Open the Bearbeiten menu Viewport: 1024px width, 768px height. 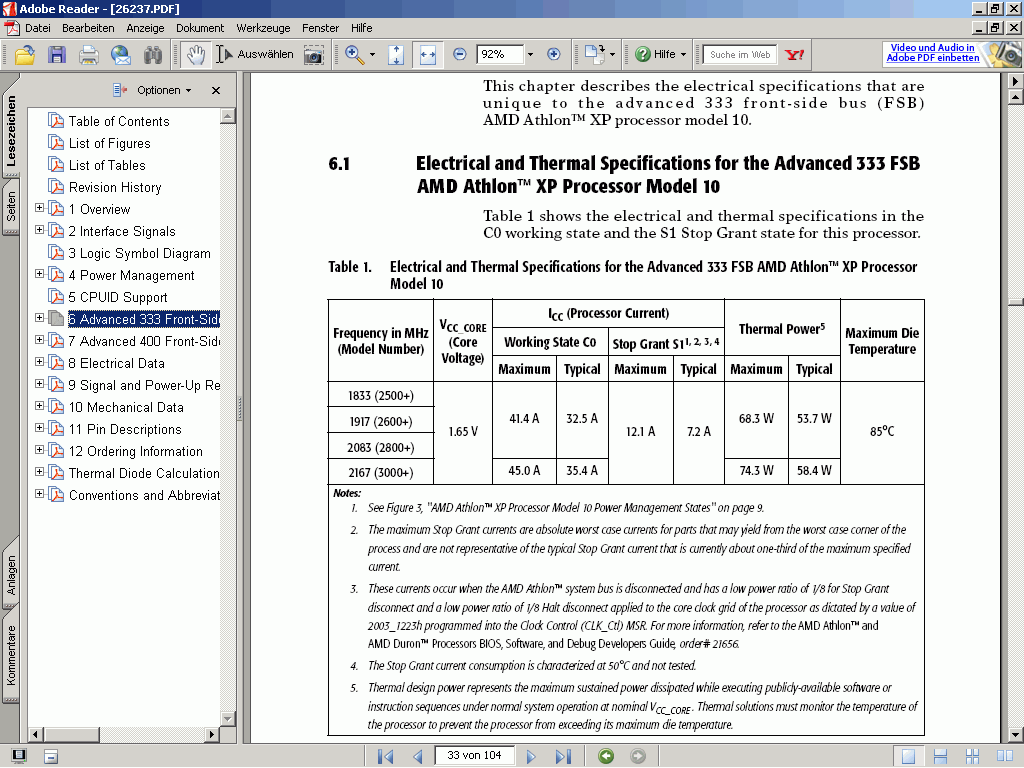pos(88,28)
